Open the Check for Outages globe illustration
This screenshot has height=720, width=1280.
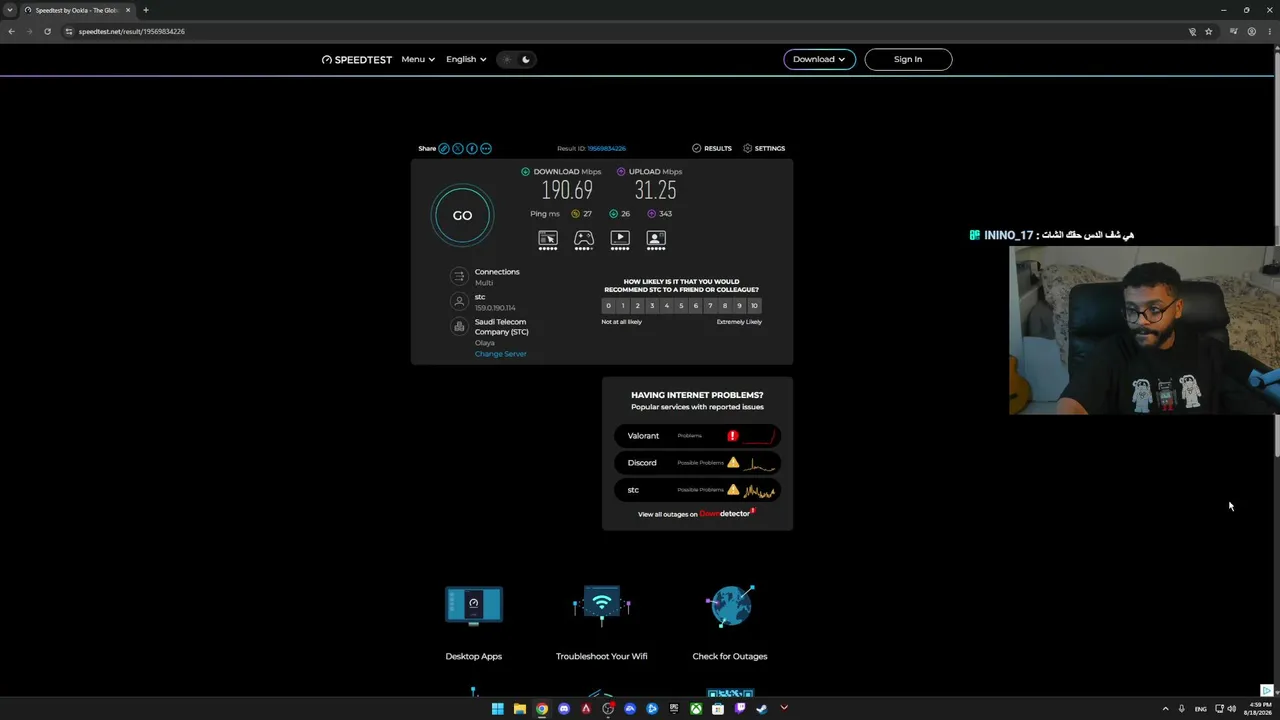pos(730,606)
